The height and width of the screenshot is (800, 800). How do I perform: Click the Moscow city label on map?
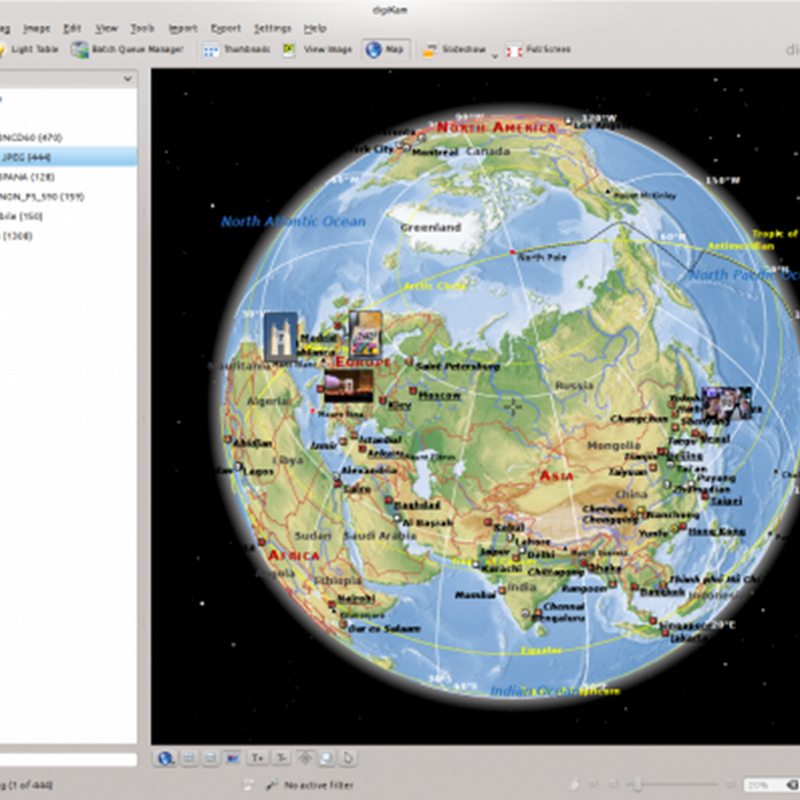pos(440,395)
